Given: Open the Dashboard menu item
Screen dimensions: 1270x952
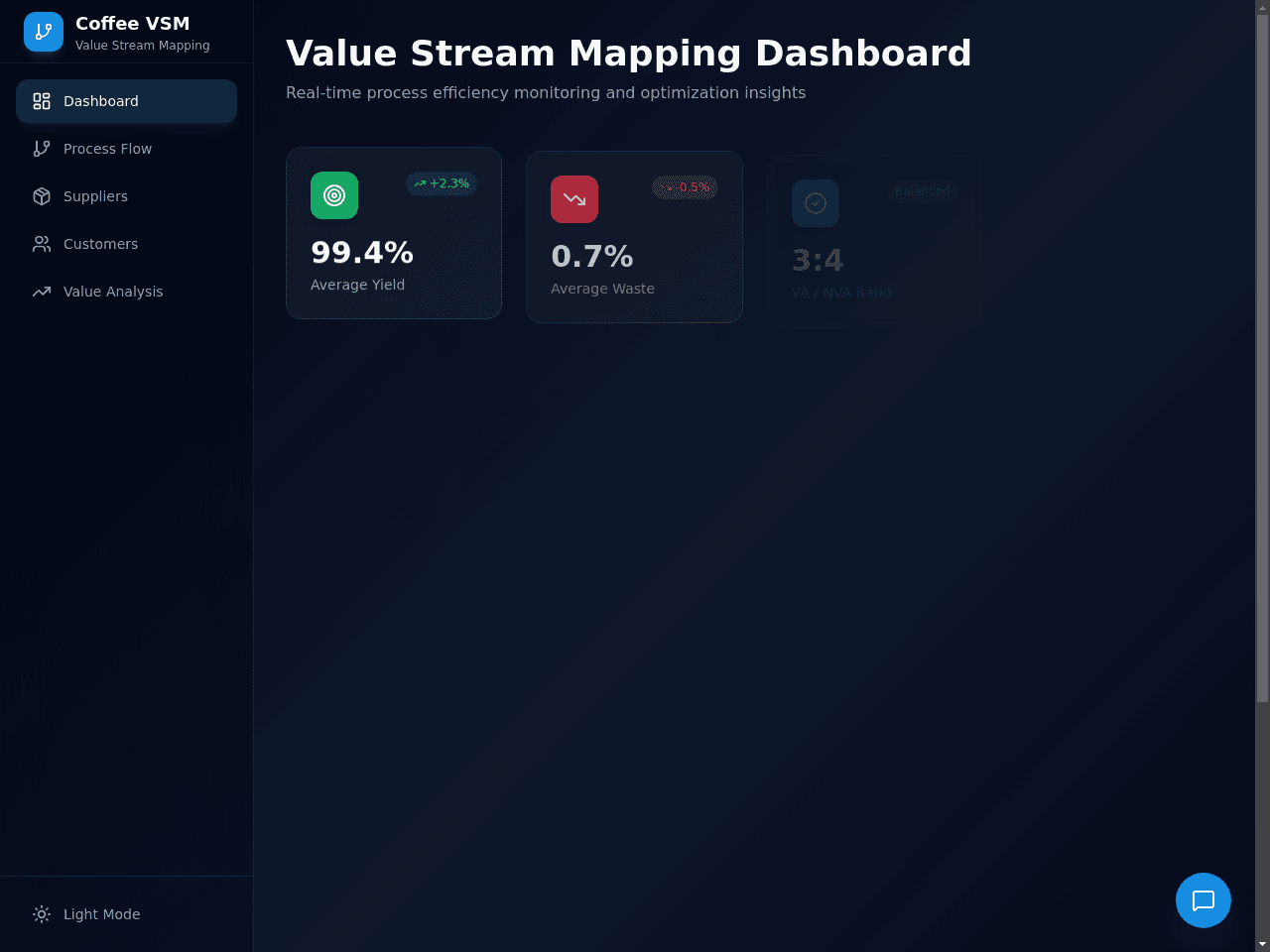Looking at the screenshot, I should pos(126,101).
